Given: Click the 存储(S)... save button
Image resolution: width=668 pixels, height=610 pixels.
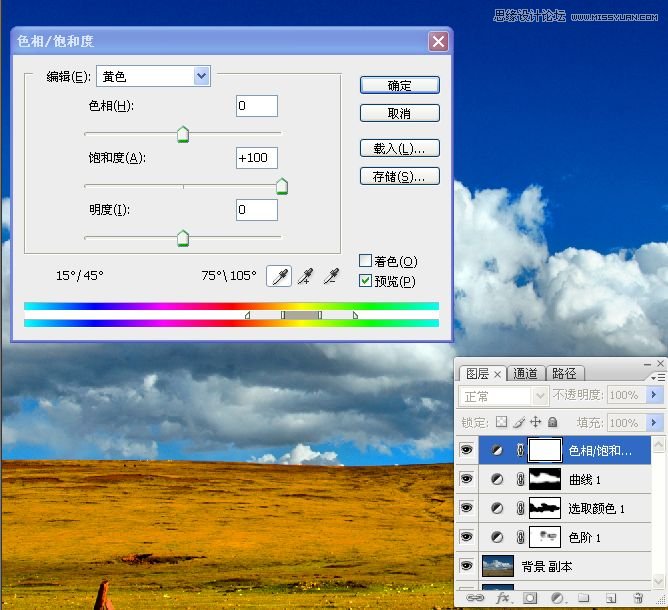Looking at the screenshot, I should 400,176.
